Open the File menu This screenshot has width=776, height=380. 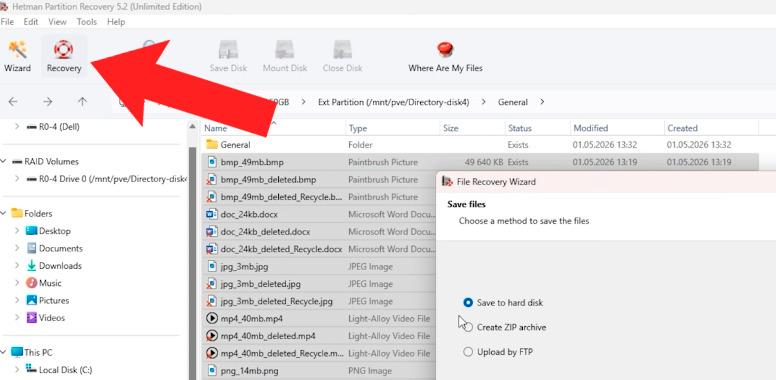[x=7, y=22]
